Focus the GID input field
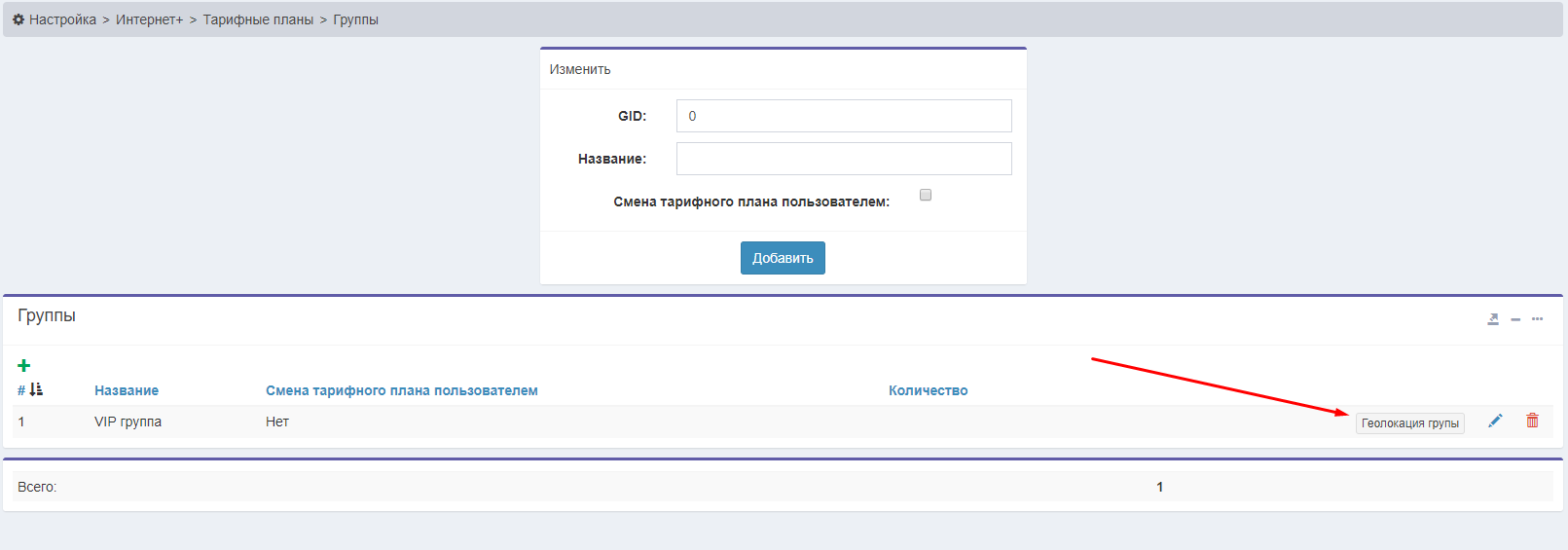 coord(843,116)
